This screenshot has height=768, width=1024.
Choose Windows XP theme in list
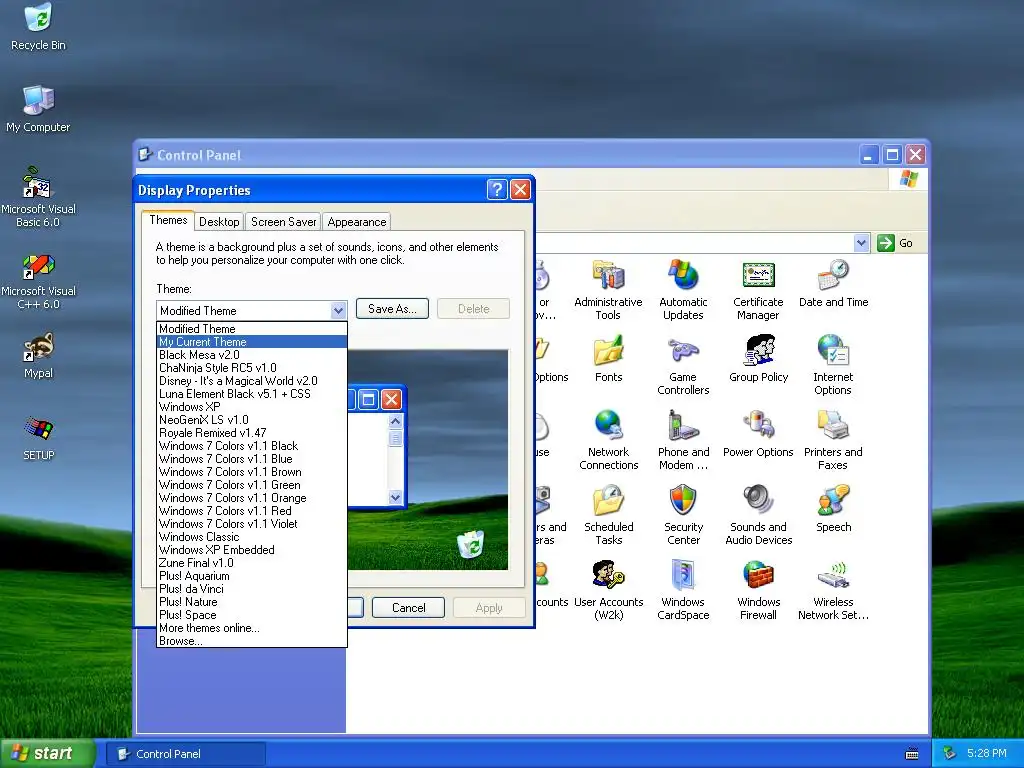(x=251, y=407)
